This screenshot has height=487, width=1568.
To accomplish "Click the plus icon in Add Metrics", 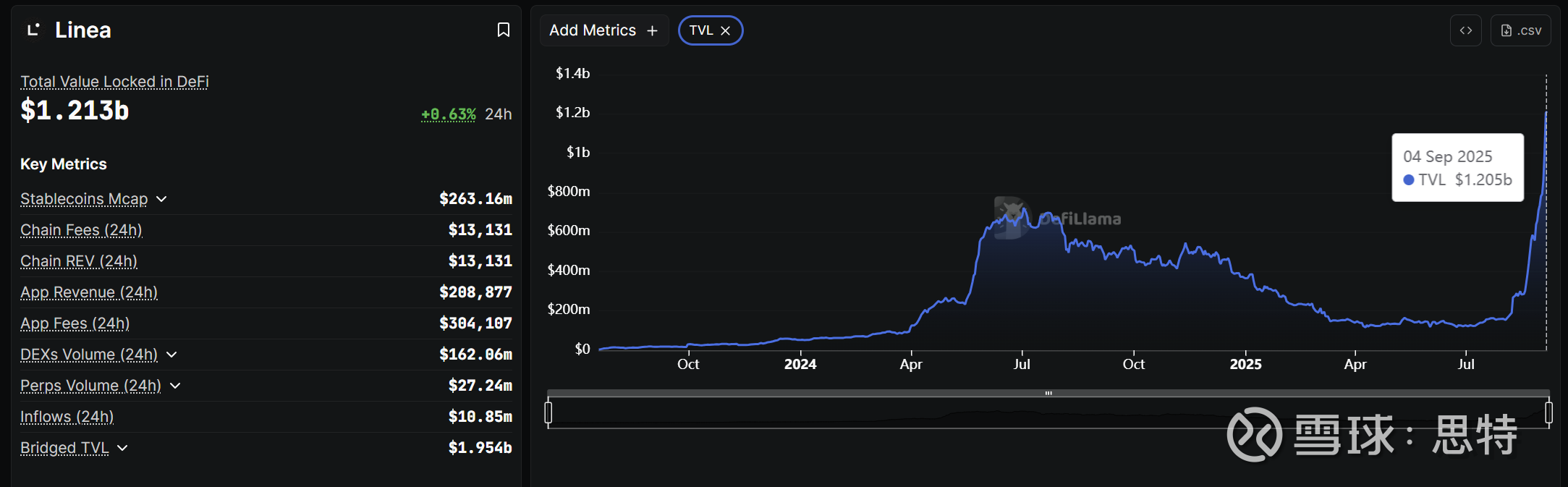I will coord(652,30).
